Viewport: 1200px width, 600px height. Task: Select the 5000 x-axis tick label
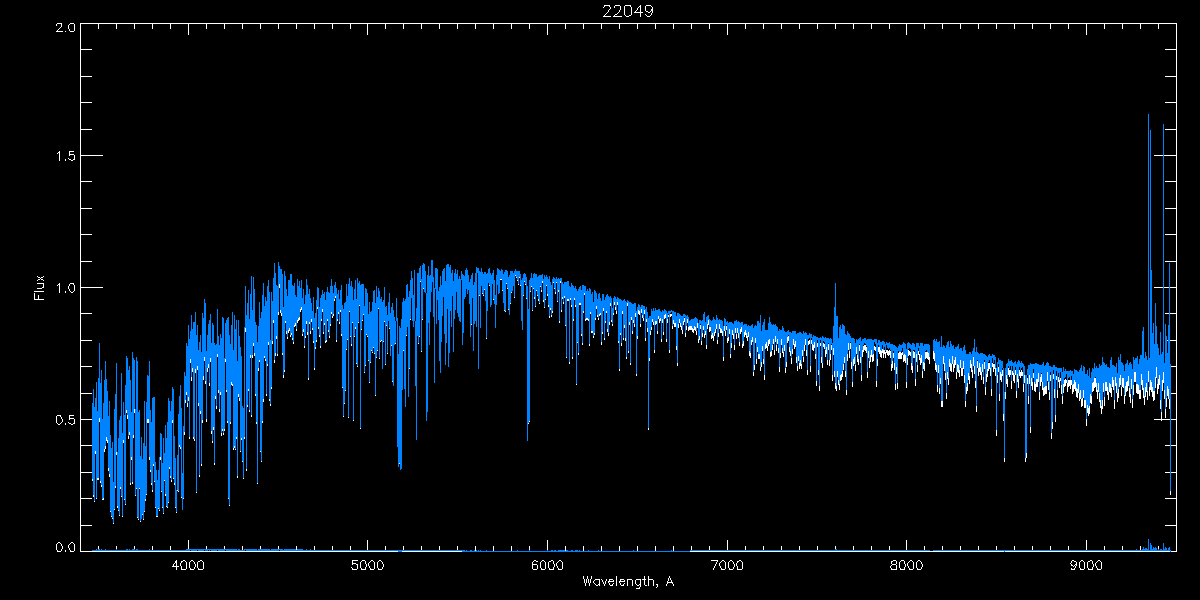(x=367, y=565)
